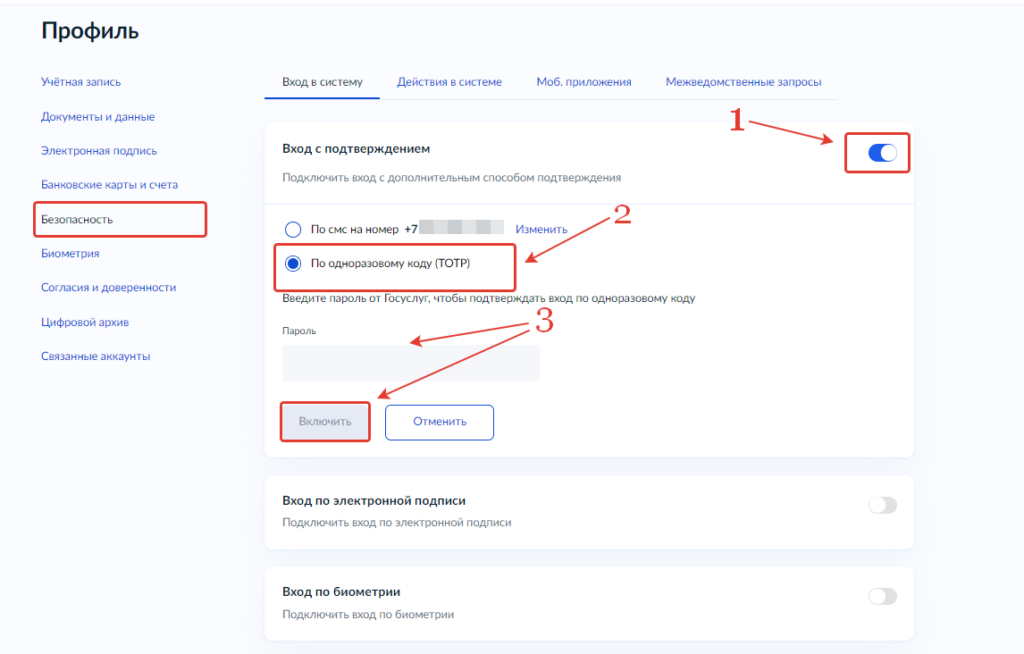Go to the 'Моб. приложения' tab
1024x654 pixels.
pos(583,82)
